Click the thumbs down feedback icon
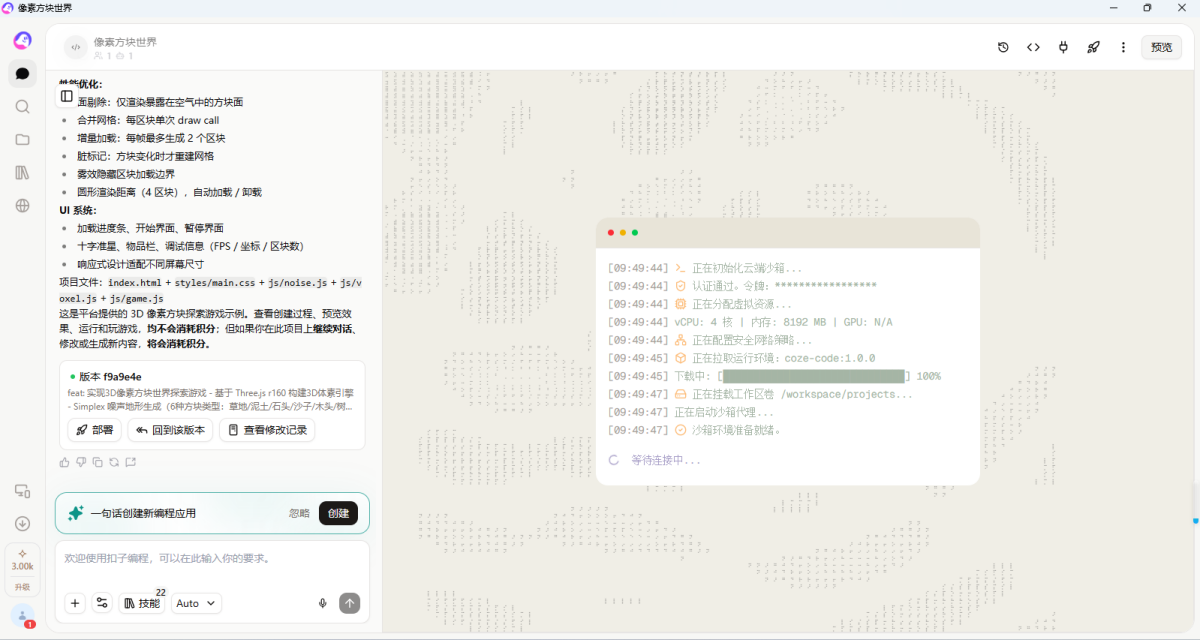Viewport: 1200px width, 640px height. (x=81, y=462)
